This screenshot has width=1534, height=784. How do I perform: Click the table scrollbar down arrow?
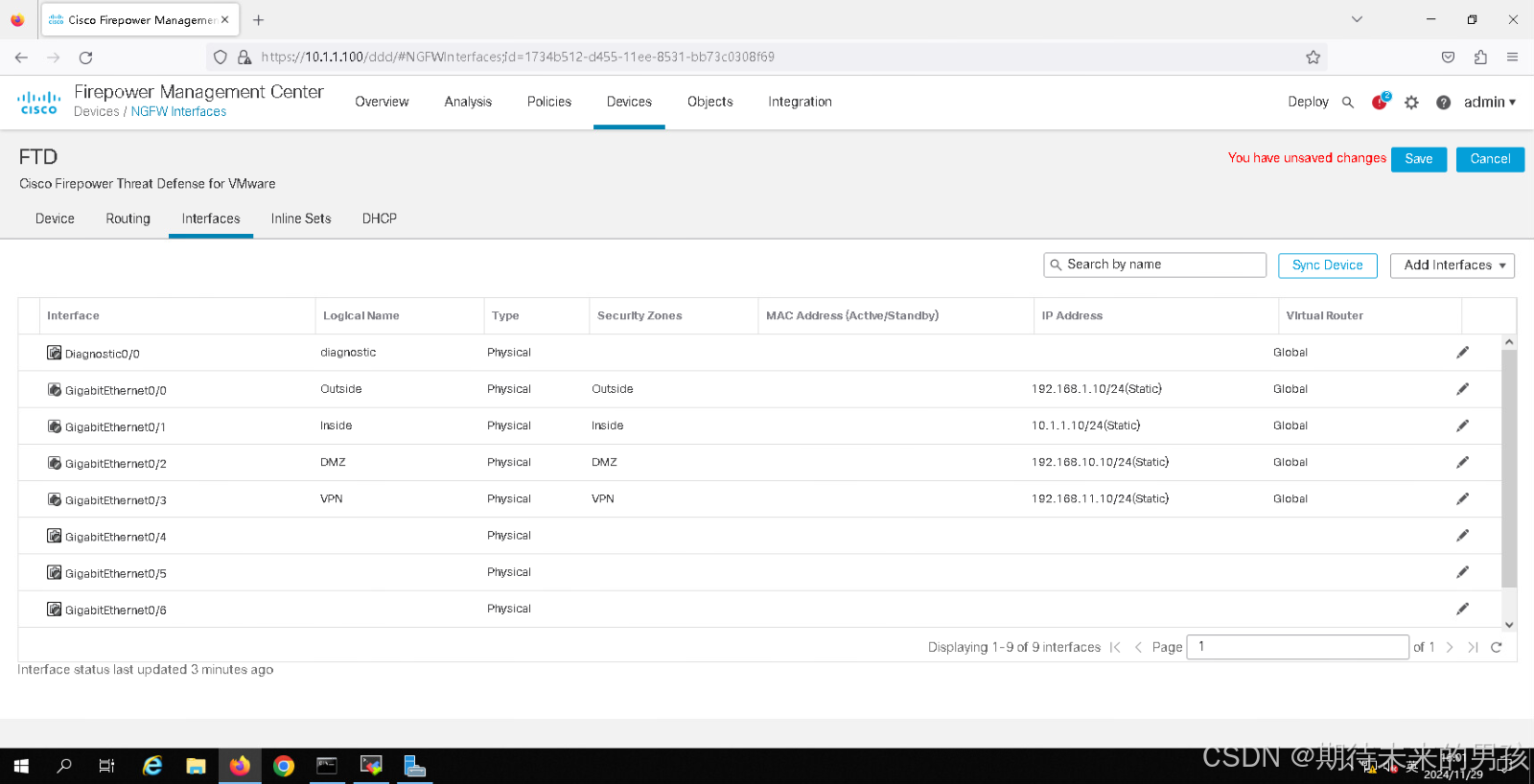(1509, 625)
